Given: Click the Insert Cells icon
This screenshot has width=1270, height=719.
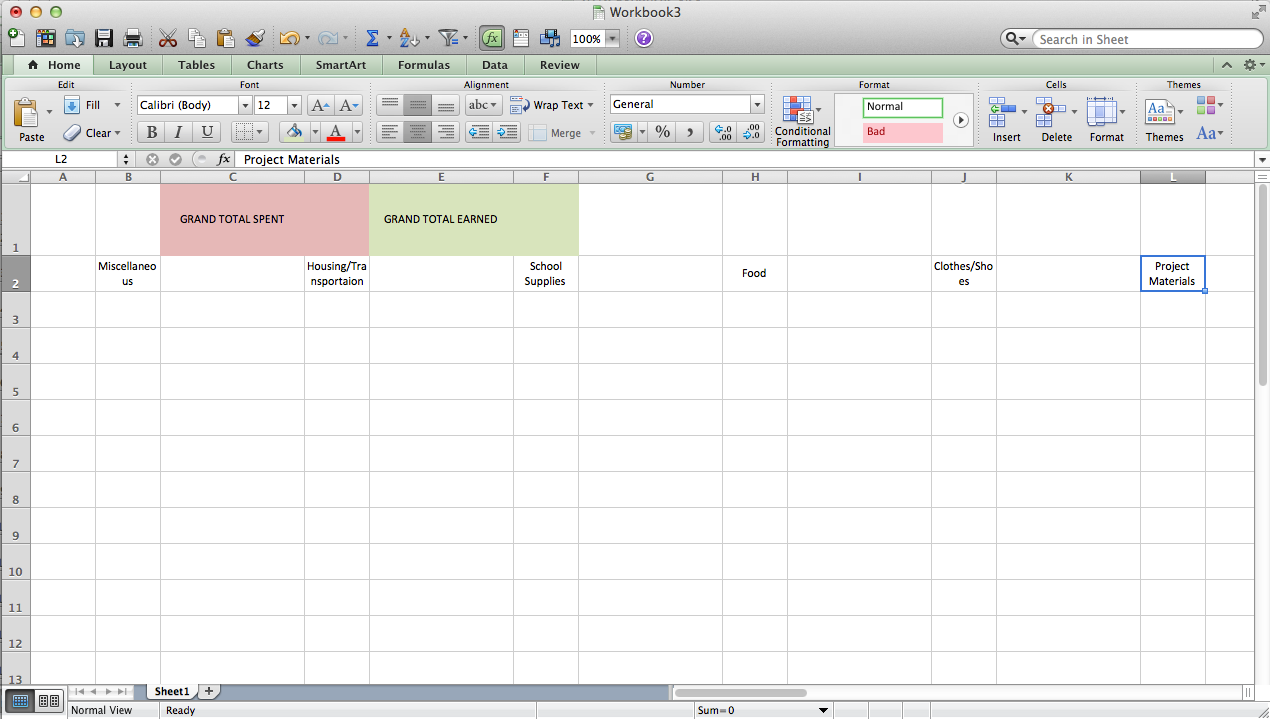Looking at the screenshot, I should [x=1006, y=112].
